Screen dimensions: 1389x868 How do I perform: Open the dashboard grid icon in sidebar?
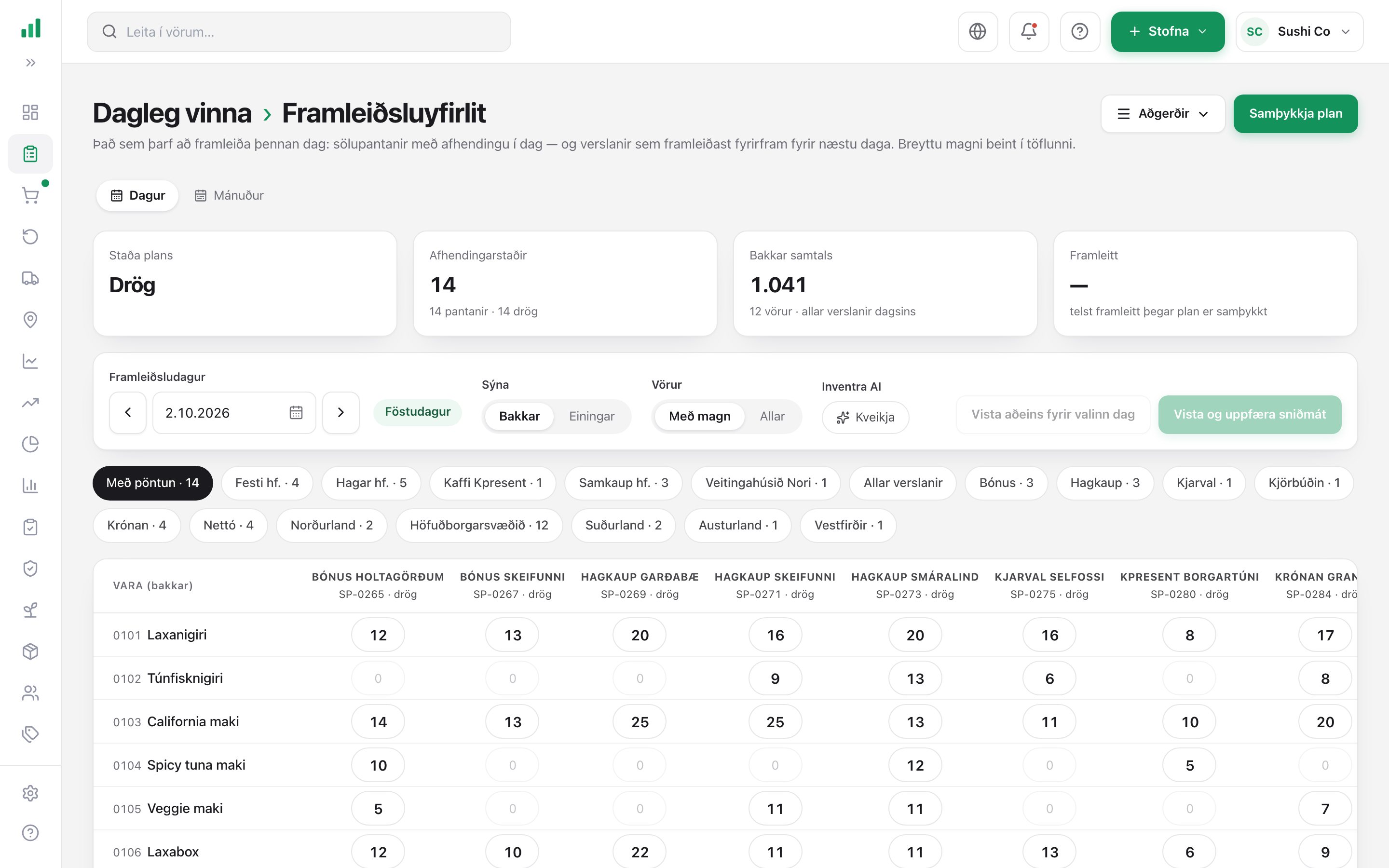30,112
